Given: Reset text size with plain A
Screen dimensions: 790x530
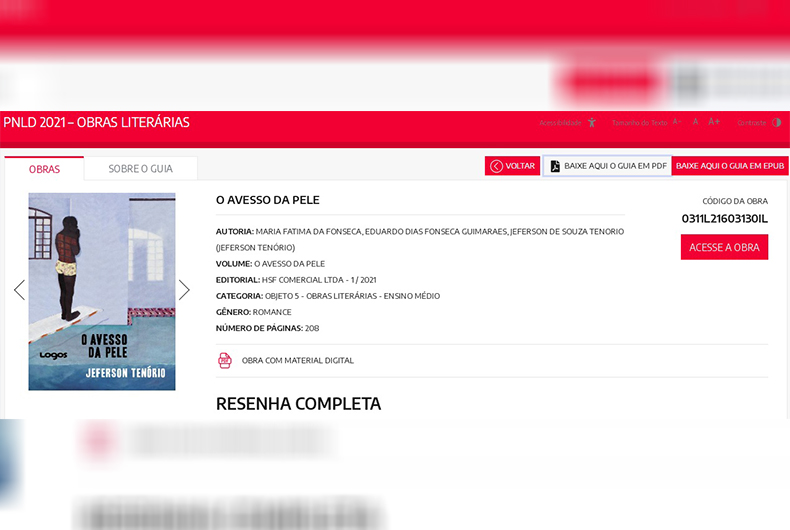Looking at the screenshot, I should 696,122.
